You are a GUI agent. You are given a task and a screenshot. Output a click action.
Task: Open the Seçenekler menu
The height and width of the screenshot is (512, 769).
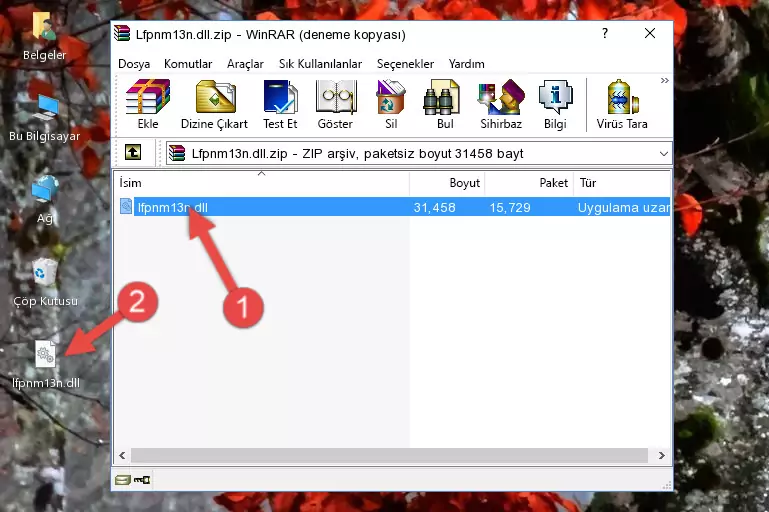tap(405, 64)
